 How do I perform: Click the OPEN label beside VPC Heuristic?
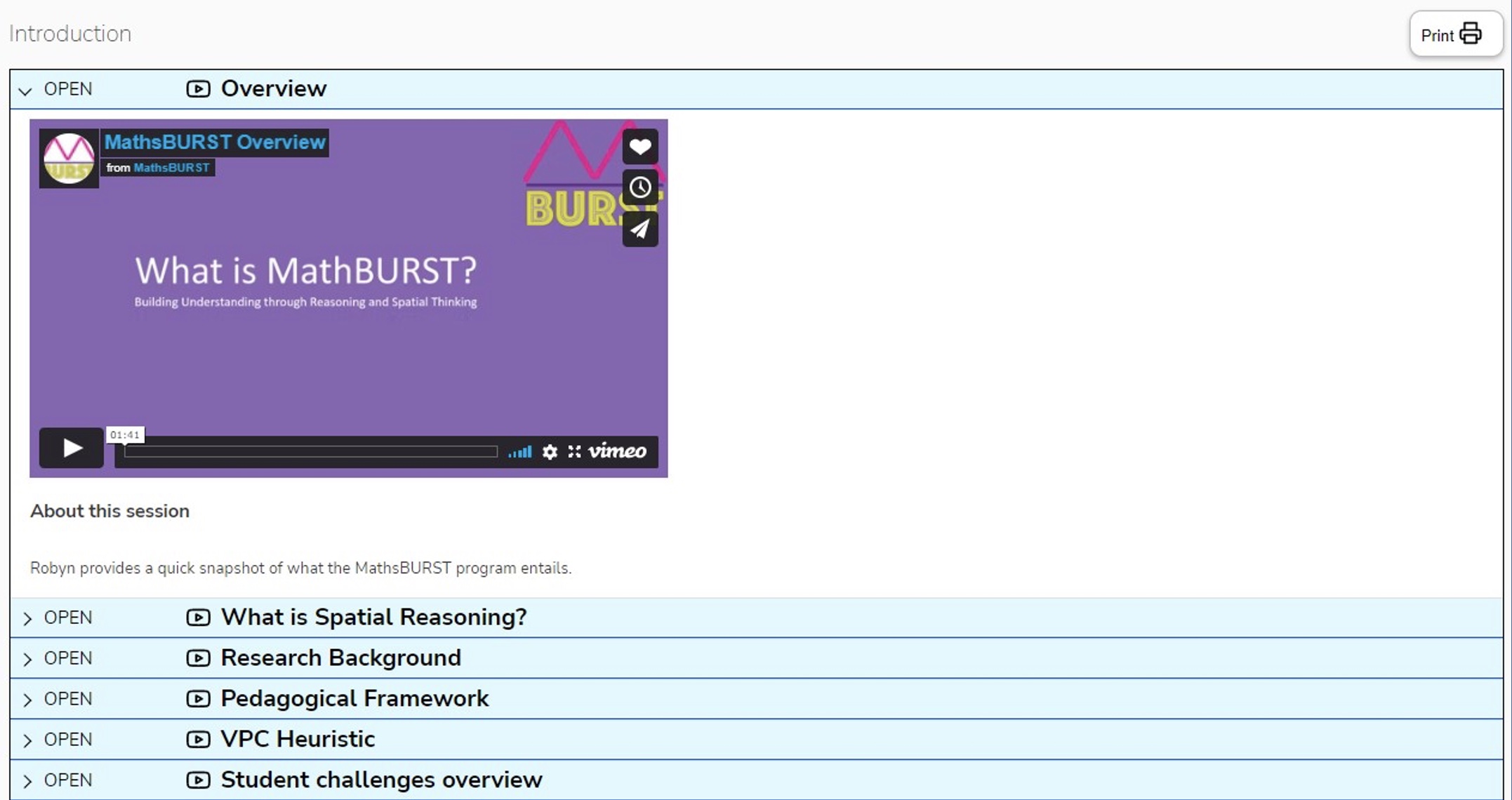pos(68,740)
